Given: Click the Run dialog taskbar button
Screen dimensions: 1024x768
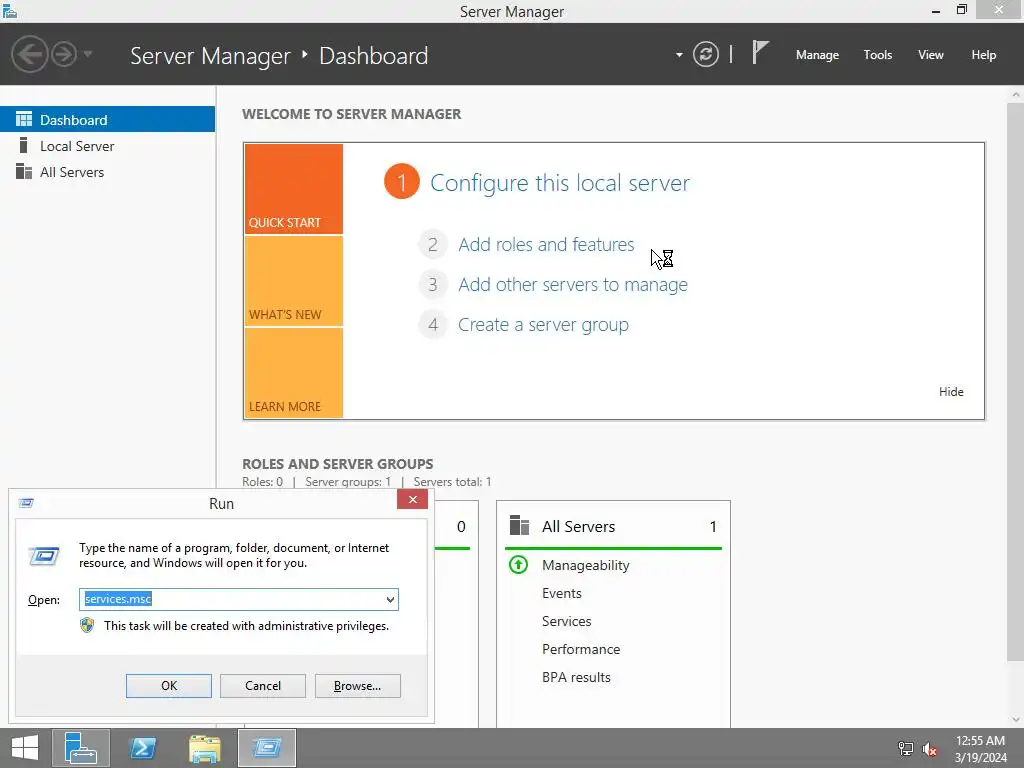Looking at the screenshot, I should (x=266, y=748).
